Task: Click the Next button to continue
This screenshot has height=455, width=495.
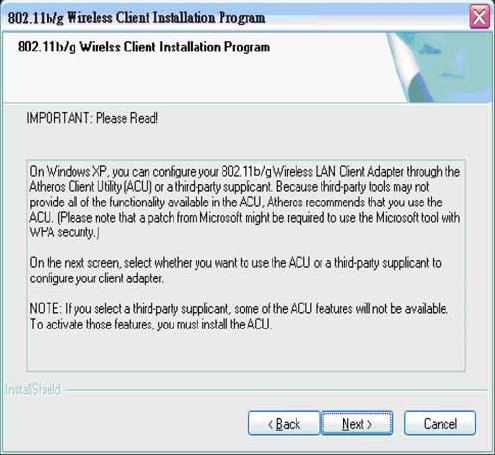Action: click(x=357, y=423)
